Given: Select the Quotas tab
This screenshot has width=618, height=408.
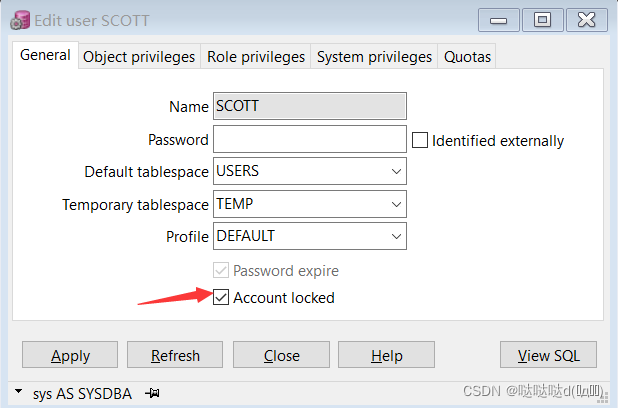Looking at the screenshot, I should 467,57.
